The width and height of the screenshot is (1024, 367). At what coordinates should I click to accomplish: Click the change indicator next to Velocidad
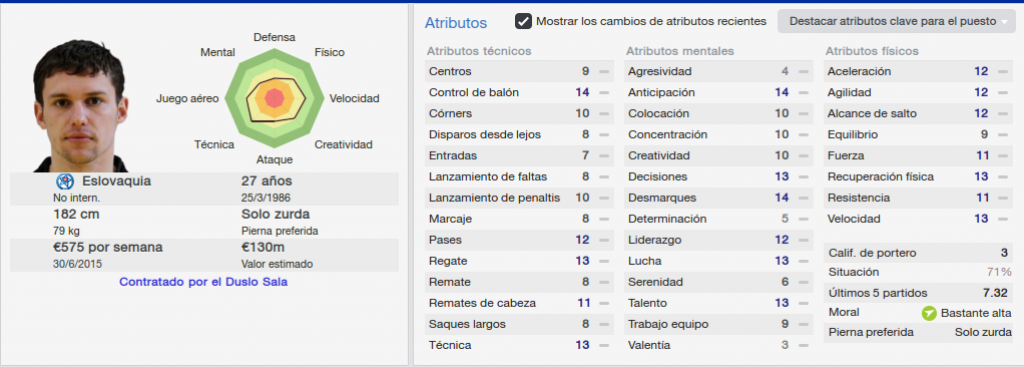[x=1002, y=219]
